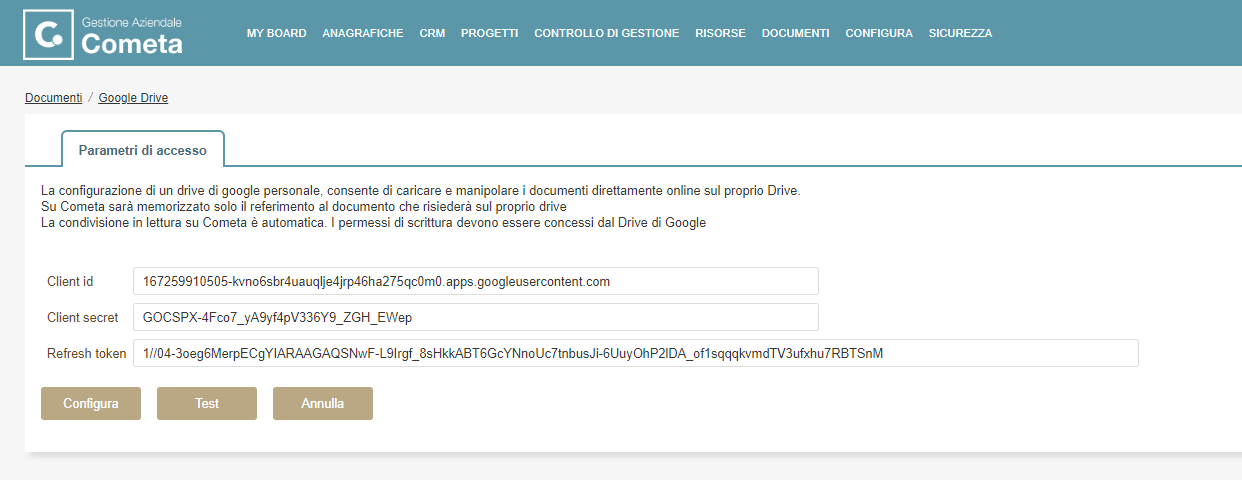The width and height of the screenshot is (1242, 480).
Task: Open the DOCUMENTI top menu
Action: point(795,33)
